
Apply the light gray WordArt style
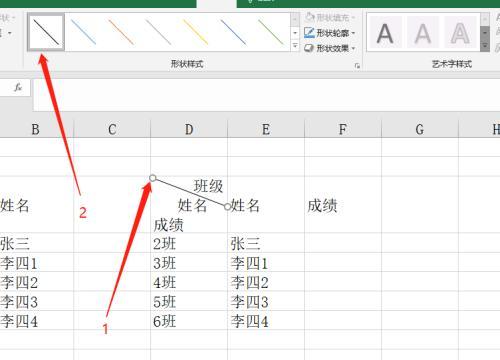coord(423,33)
